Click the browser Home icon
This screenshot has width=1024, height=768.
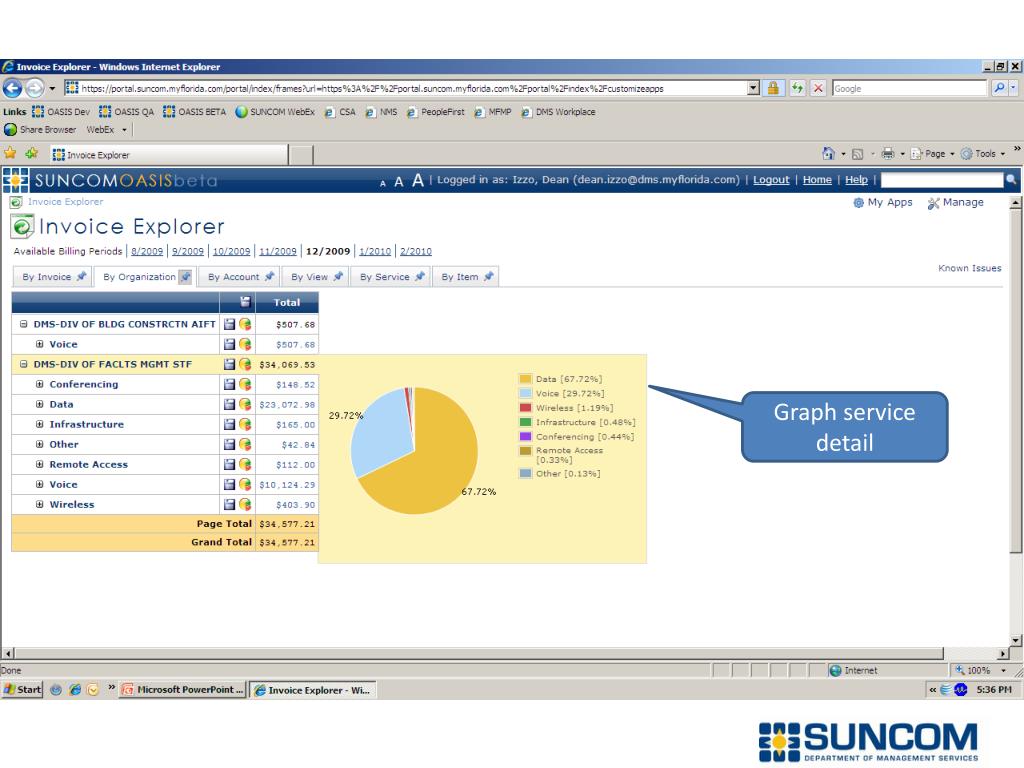pyautogui.click(x=828, y=153)
